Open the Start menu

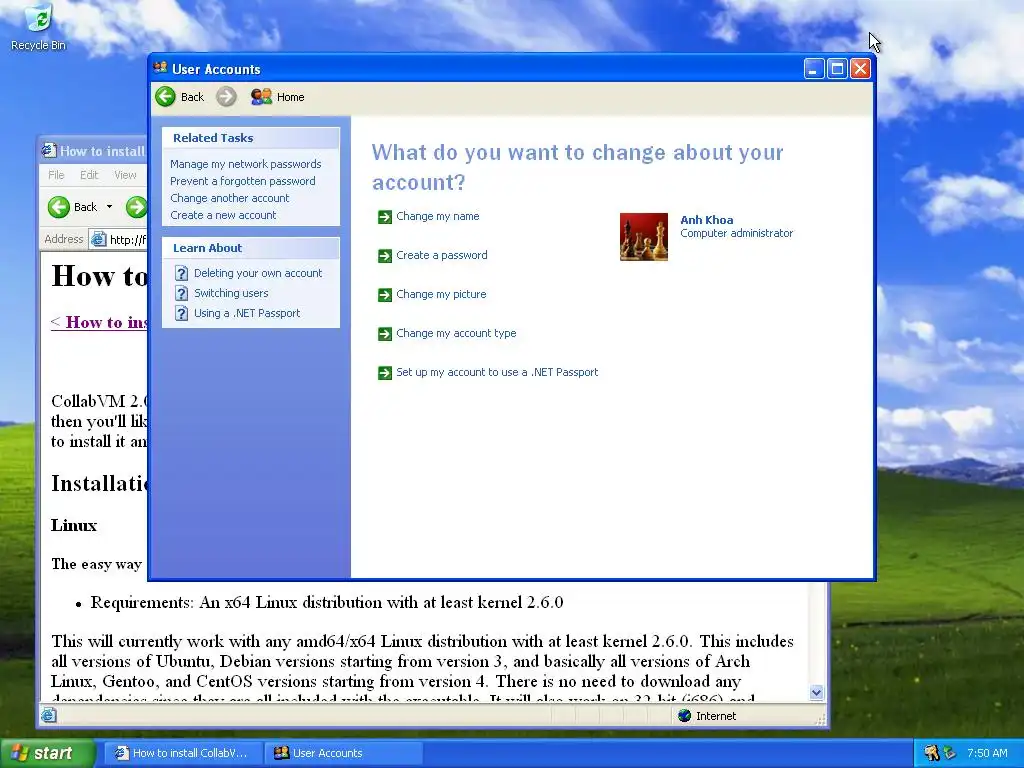click(x=47, y=753)
